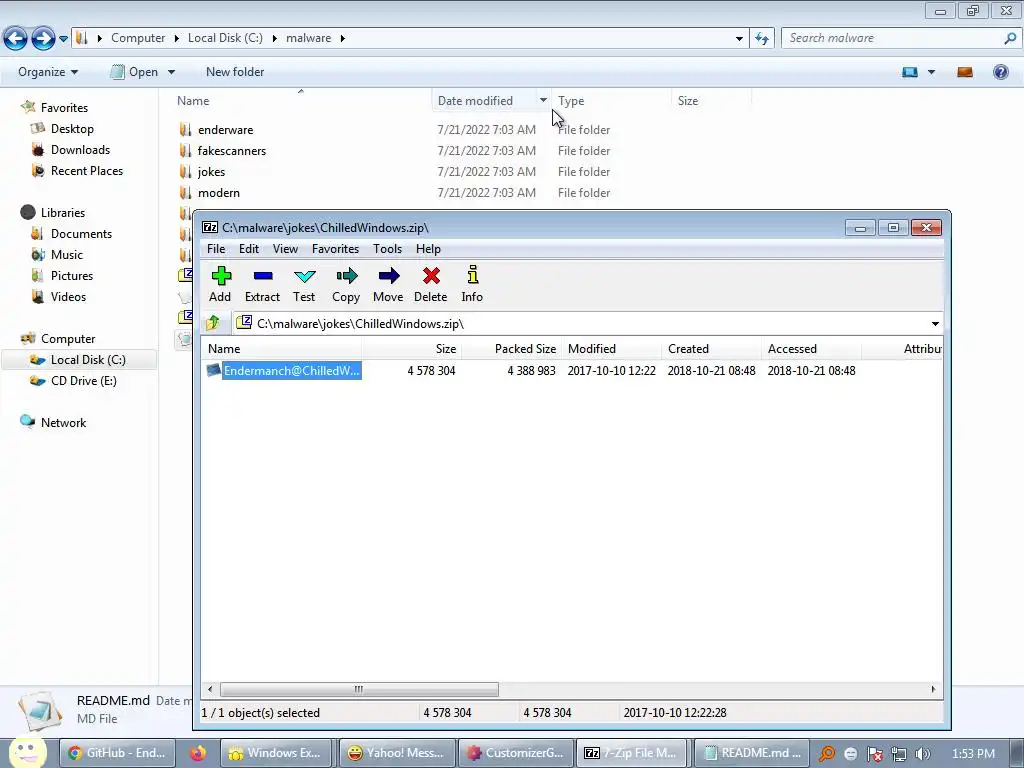Click the 7-Zip horizontal scrollbar thumb
The image size is (1024, 768).
(359, 689)
